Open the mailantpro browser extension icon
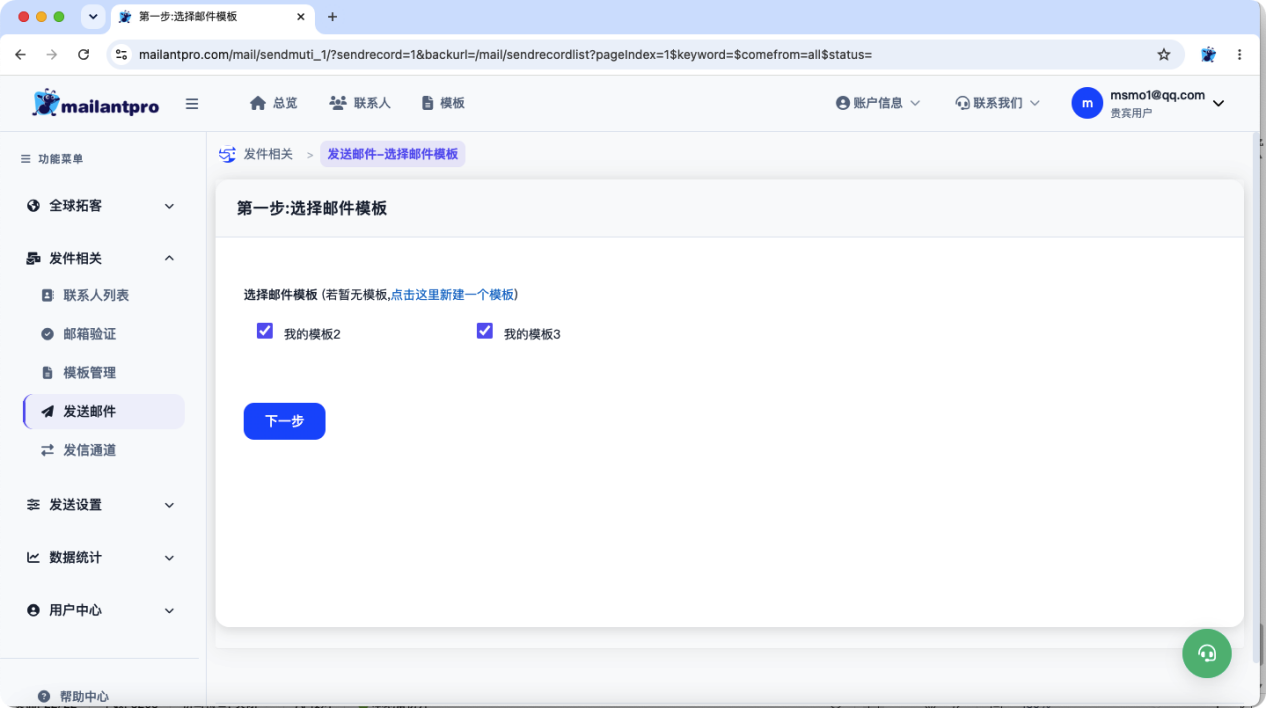Viewport: 1266px width, 708px height. tap(1208, 55)
